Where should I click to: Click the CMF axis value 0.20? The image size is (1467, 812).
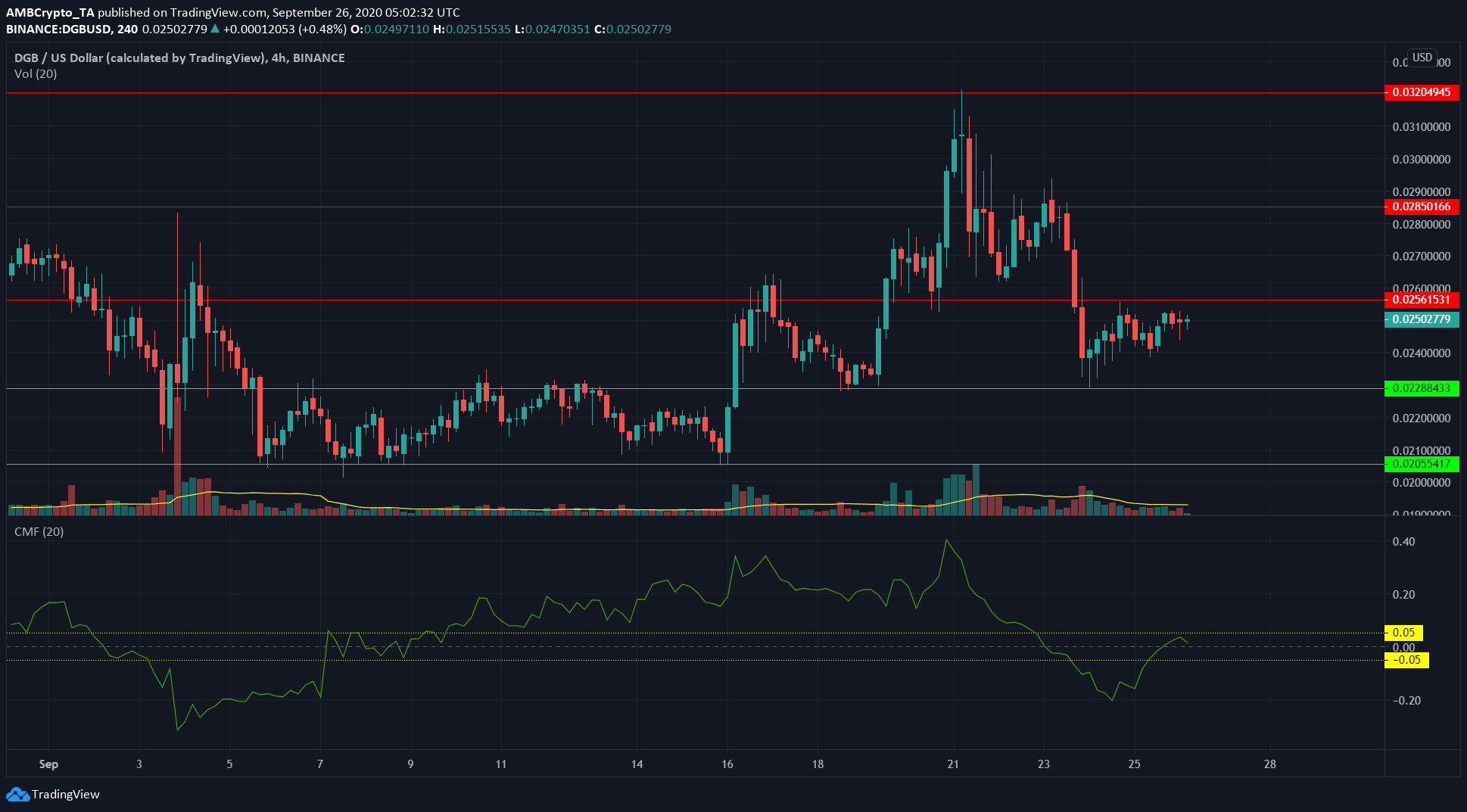coord(1403,594)
